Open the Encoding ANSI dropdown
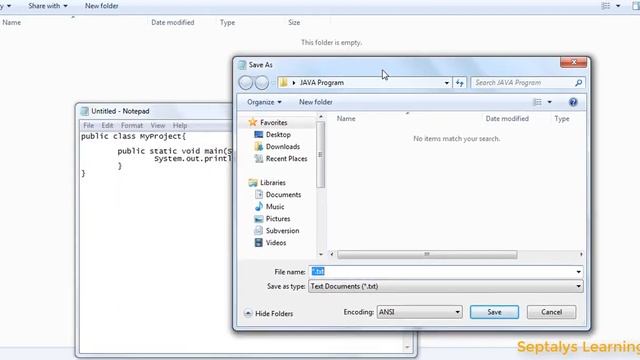Screen dimensions: 640x360 point(420,312)
